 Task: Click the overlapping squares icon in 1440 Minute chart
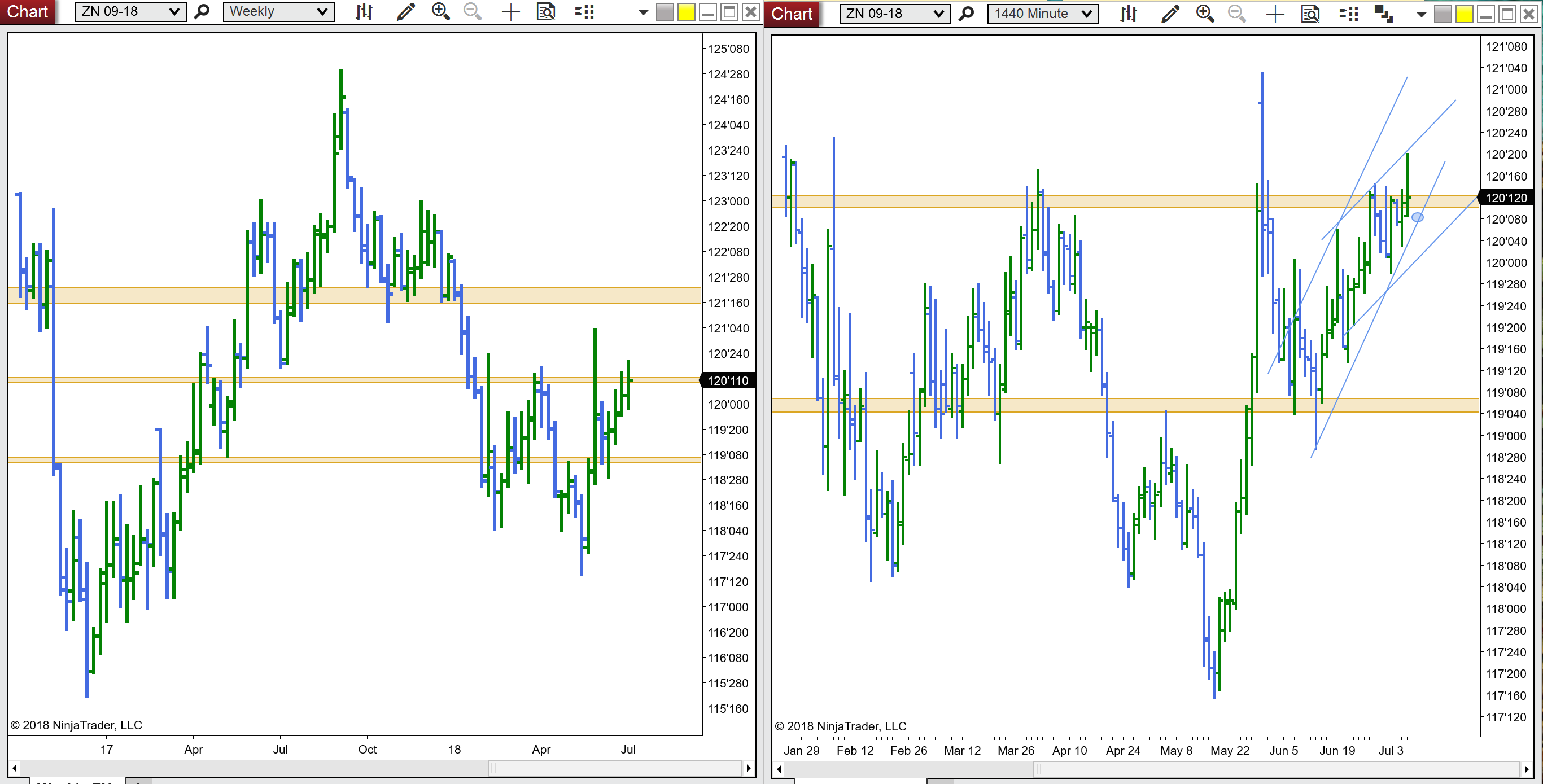(1383, 14)
